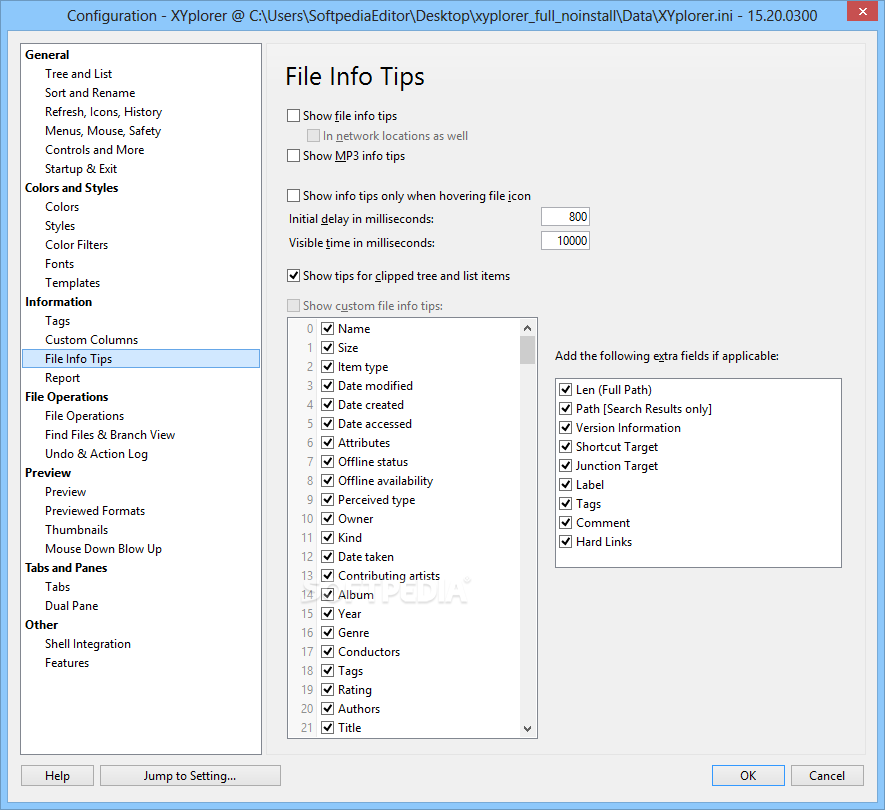Click the Date taken list row text
Viewport: 885px width, 810px height.
pos(366,557)
